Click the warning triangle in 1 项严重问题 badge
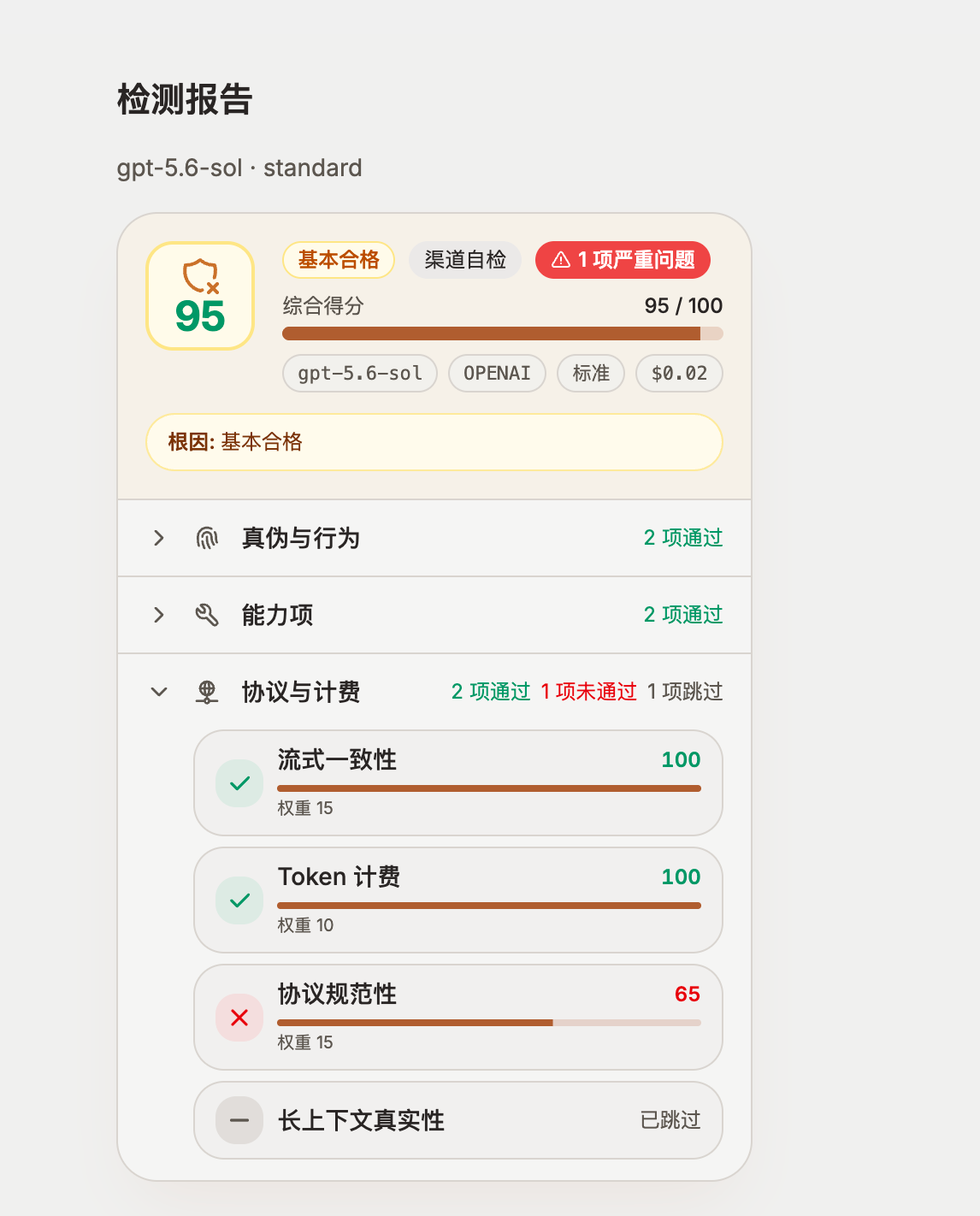980x1216 pixels. click(x=561, y=260)
